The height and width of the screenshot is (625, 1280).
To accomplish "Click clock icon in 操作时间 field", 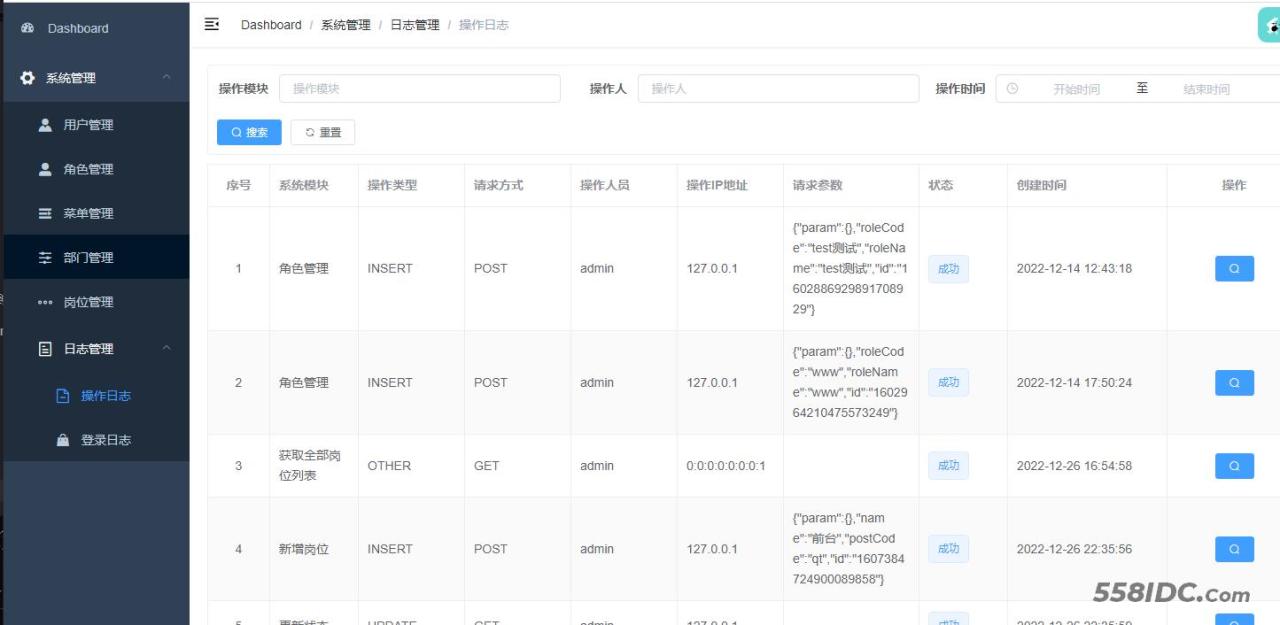I will [1012, 88].
